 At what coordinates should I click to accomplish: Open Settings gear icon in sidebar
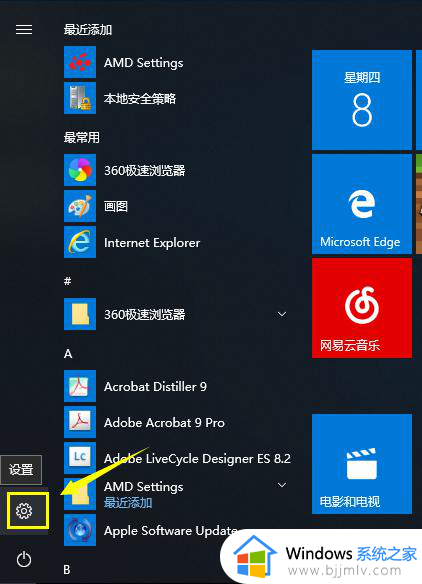[x=24, y=511]
